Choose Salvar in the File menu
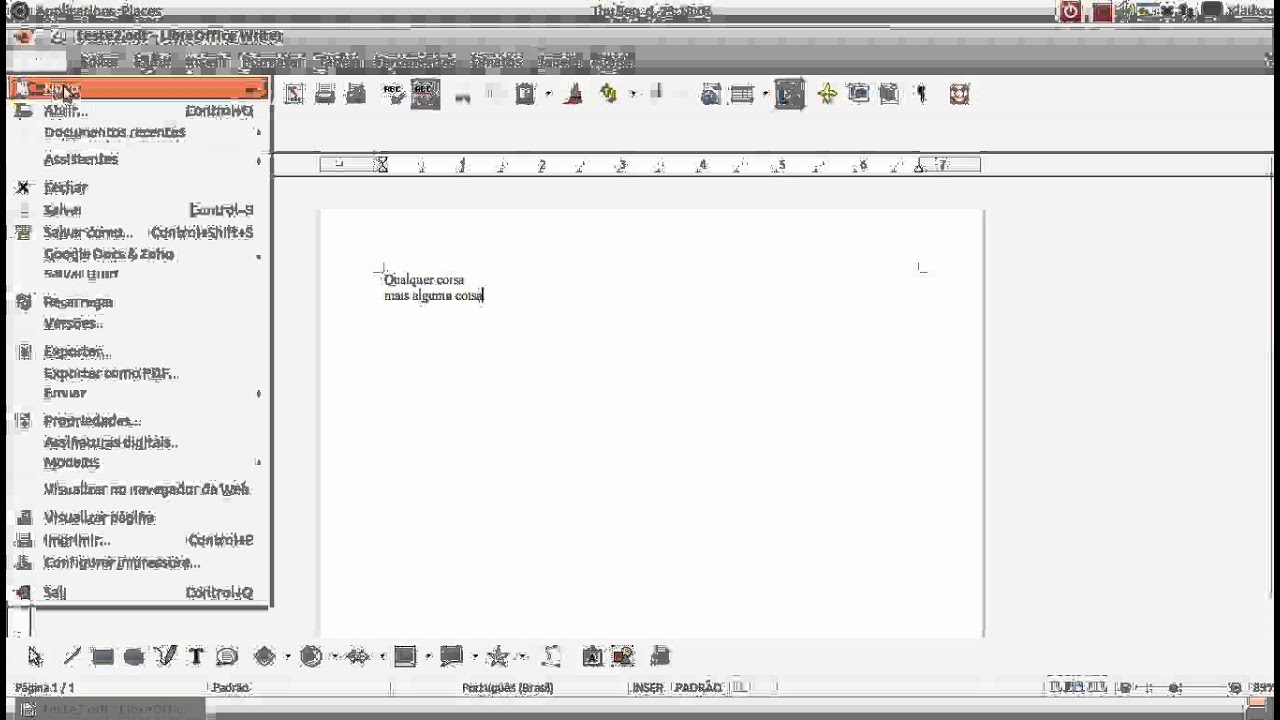This screenshot has width=1280, height=720. click(x=139, y=210)
